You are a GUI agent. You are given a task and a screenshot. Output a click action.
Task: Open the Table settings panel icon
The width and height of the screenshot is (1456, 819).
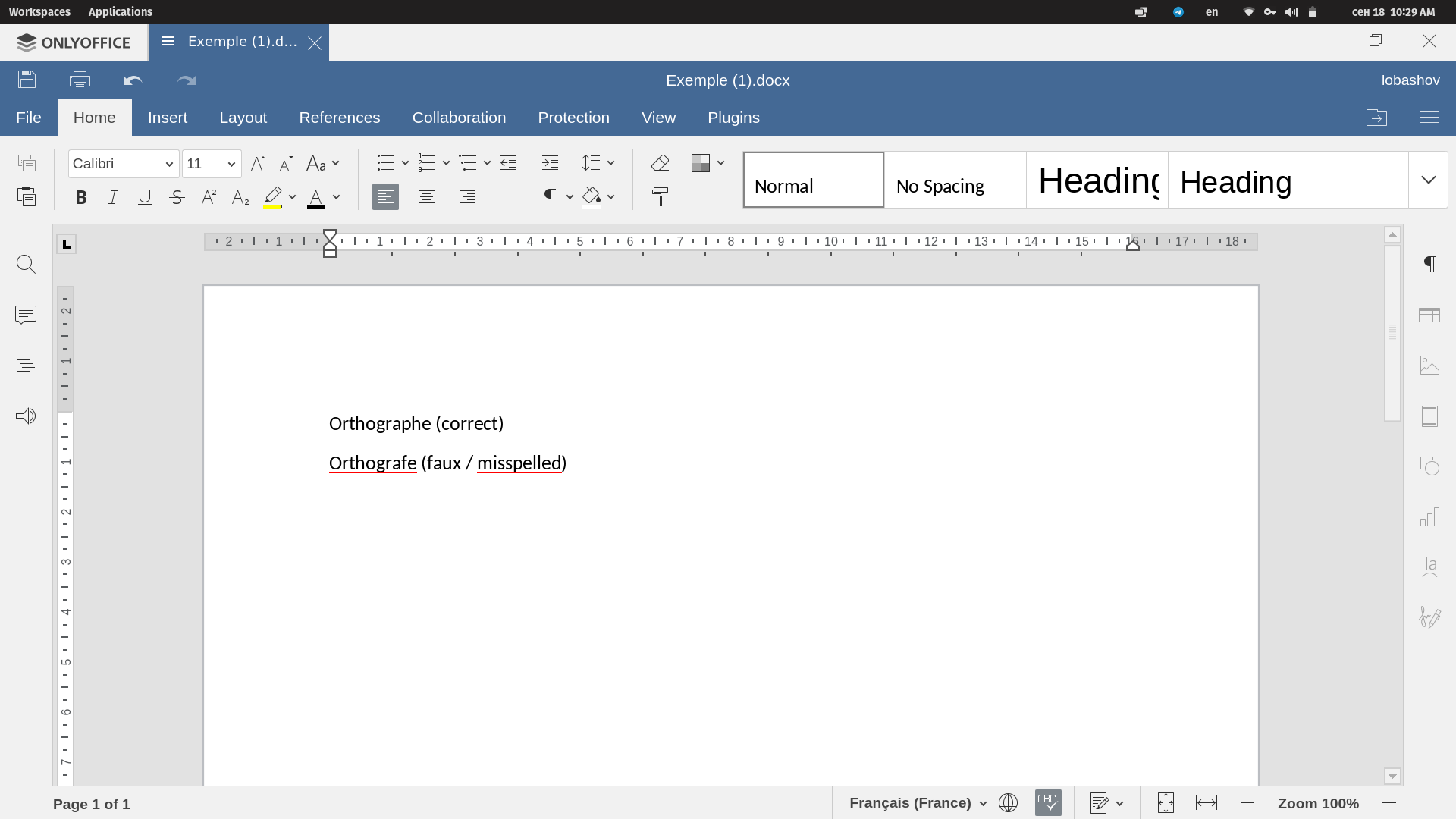pos(1430,314)
